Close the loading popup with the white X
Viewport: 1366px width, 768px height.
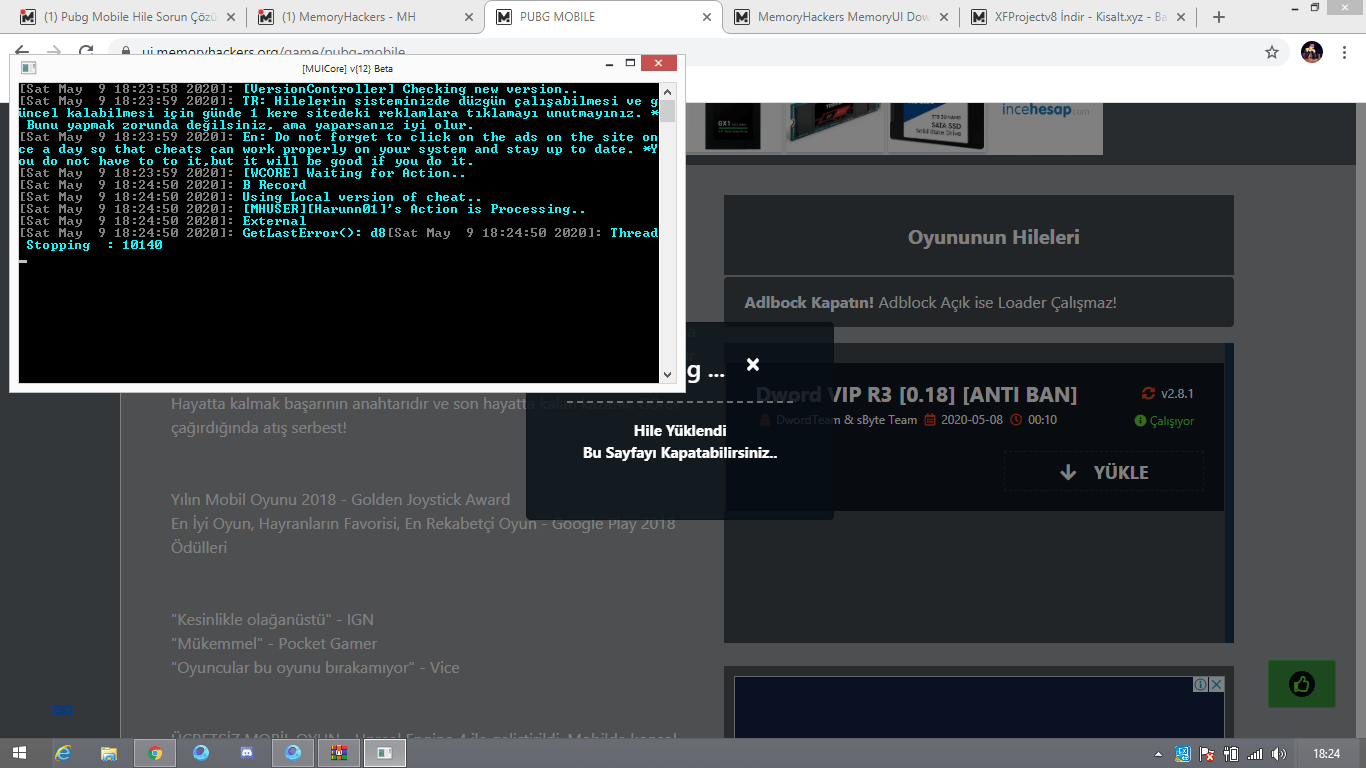[753, 364]
